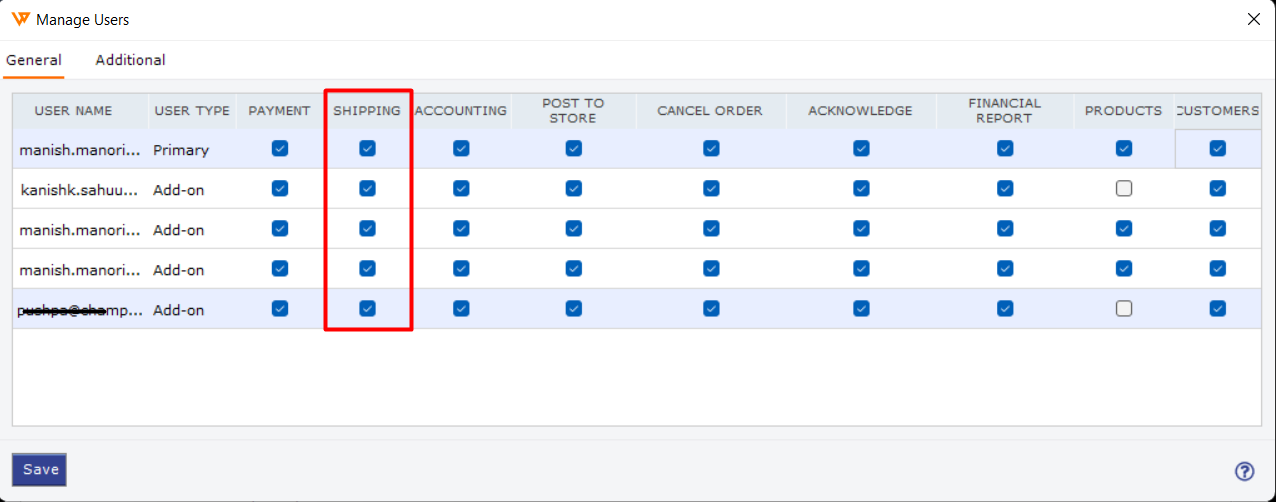This screenshot has height=502, width=1276.
Task: Toggle Cancel Order for the Primary user
Action: click(x=710, y=148)
